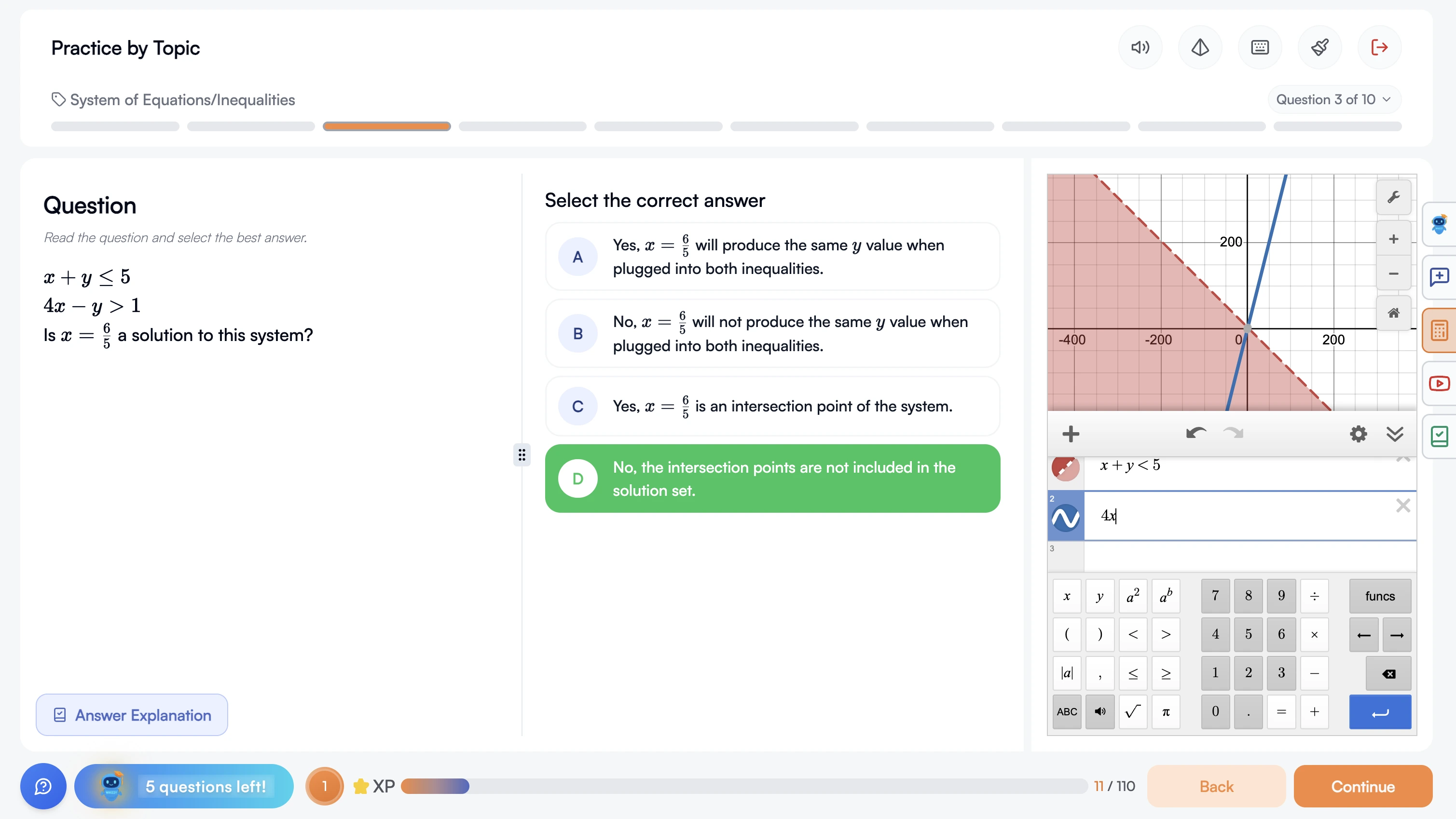Undo last change in the graphing calculator
1456x819 pixels.
click(x=1196, y=434)
